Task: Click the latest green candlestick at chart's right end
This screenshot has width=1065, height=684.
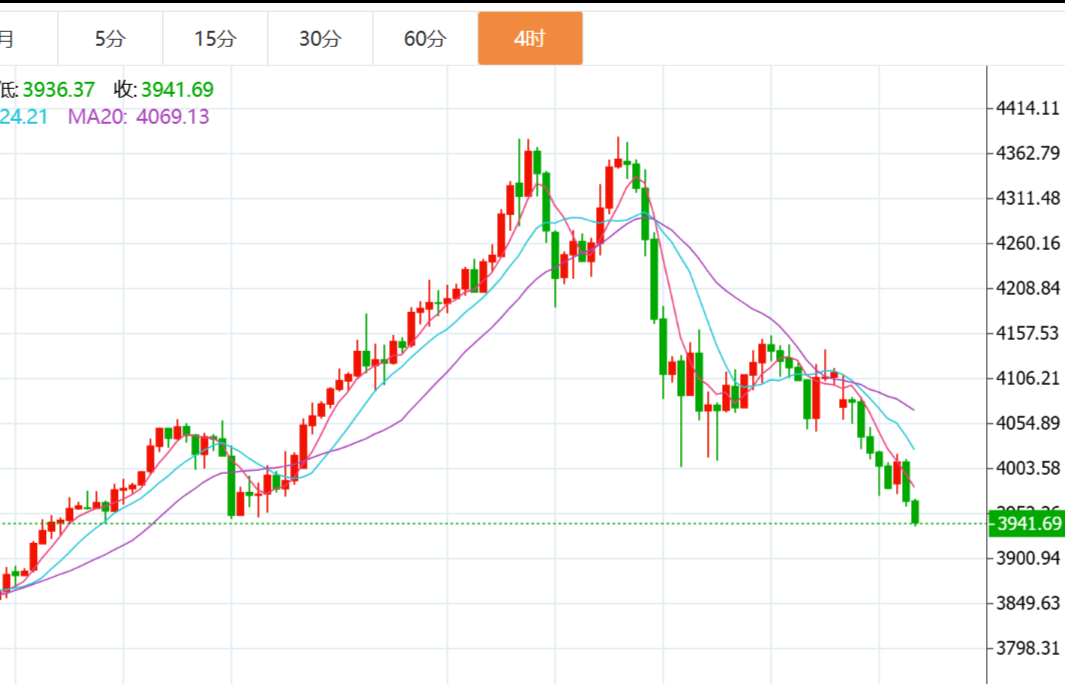Action: tap(916, 511)
